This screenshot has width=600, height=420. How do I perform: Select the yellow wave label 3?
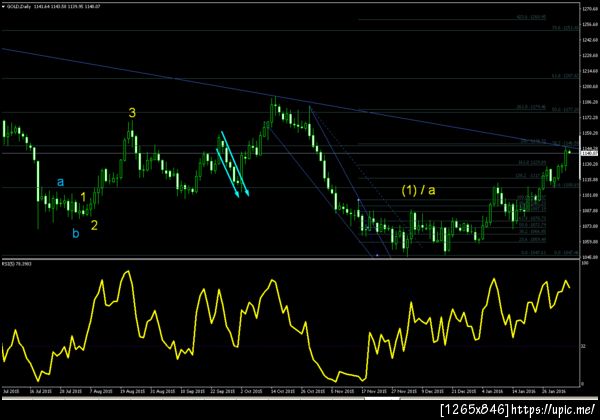(x=132, y=113)
